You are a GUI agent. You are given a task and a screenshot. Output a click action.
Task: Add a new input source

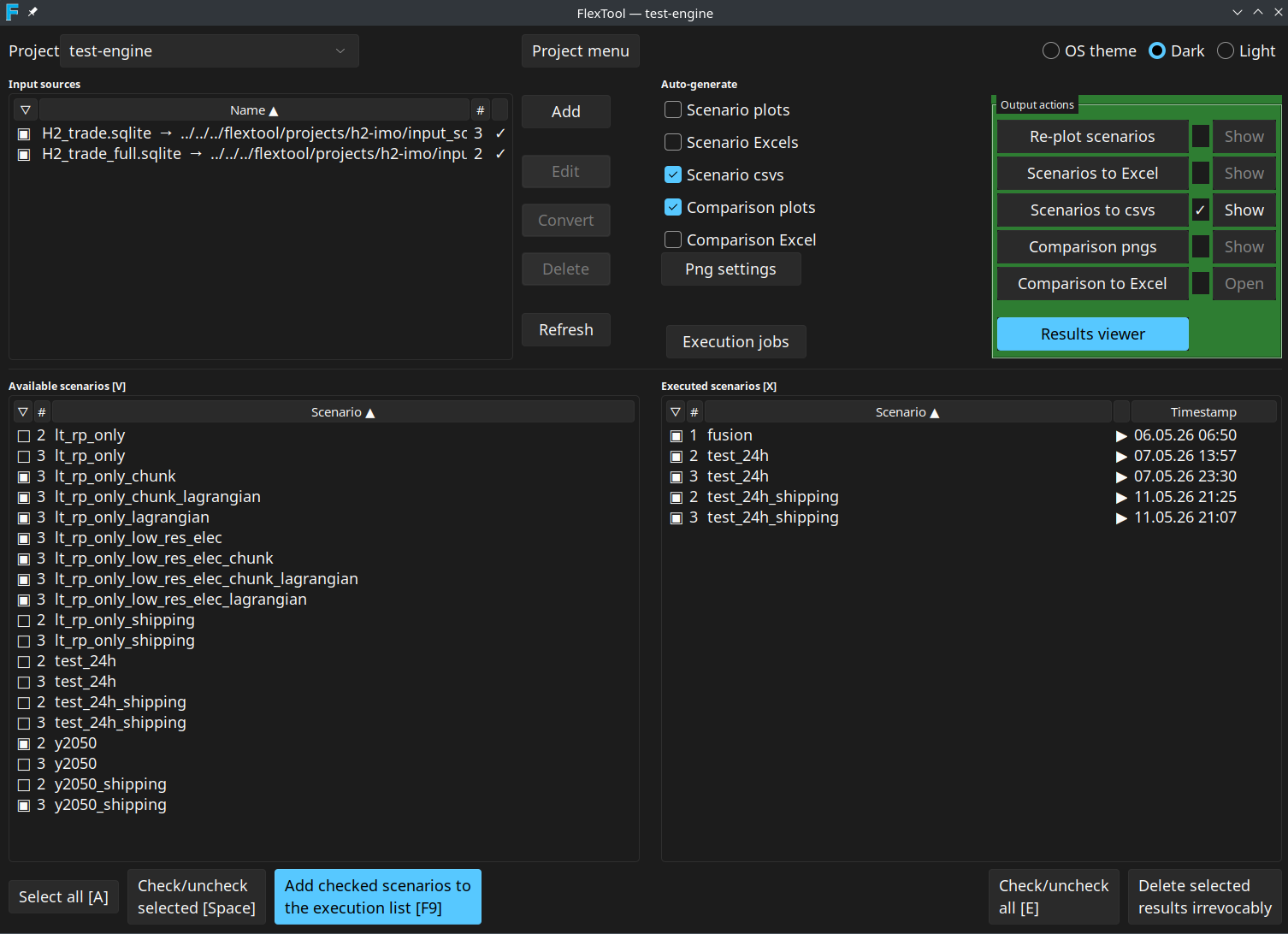point(566,111)
